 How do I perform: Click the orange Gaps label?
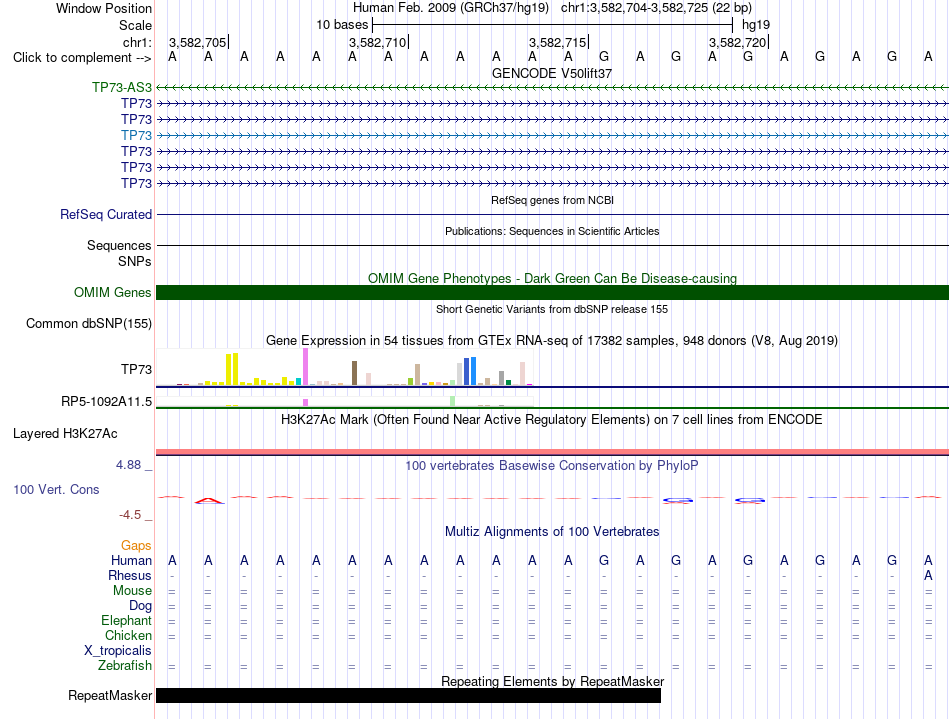(x=136, y=546)
